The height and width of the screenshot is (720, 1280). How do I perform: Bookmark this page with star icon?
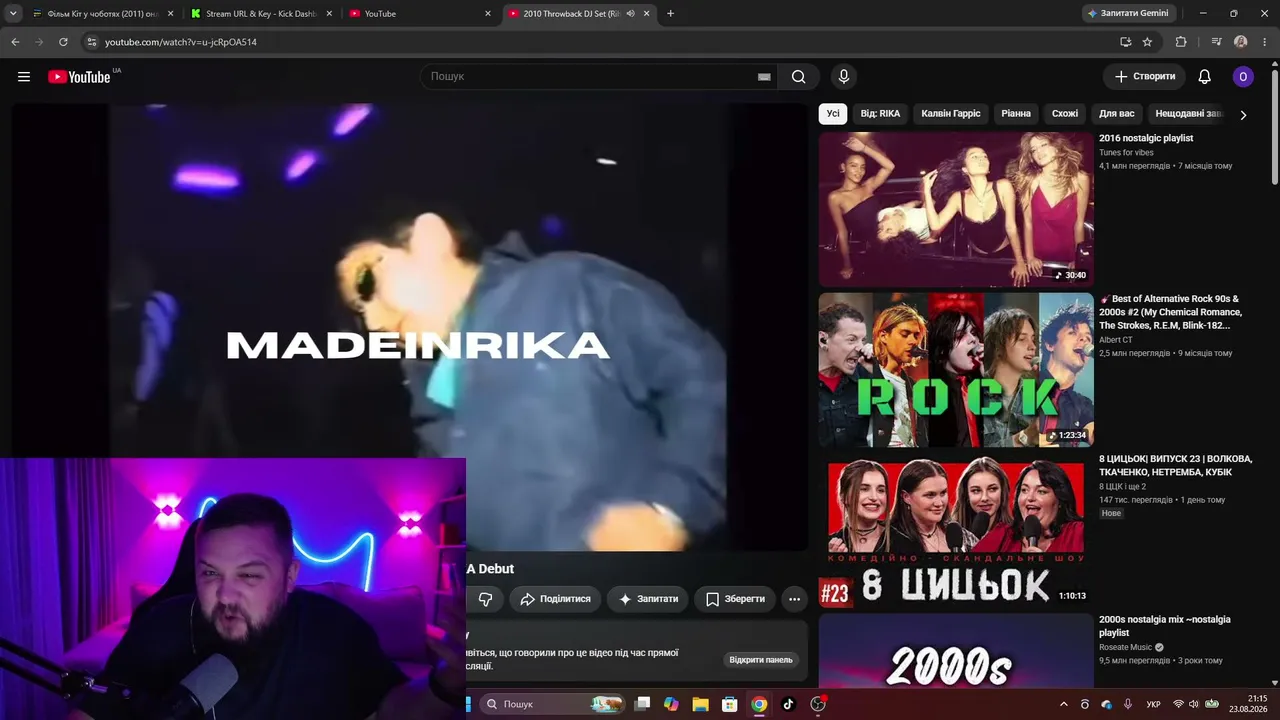point(1147,42)
